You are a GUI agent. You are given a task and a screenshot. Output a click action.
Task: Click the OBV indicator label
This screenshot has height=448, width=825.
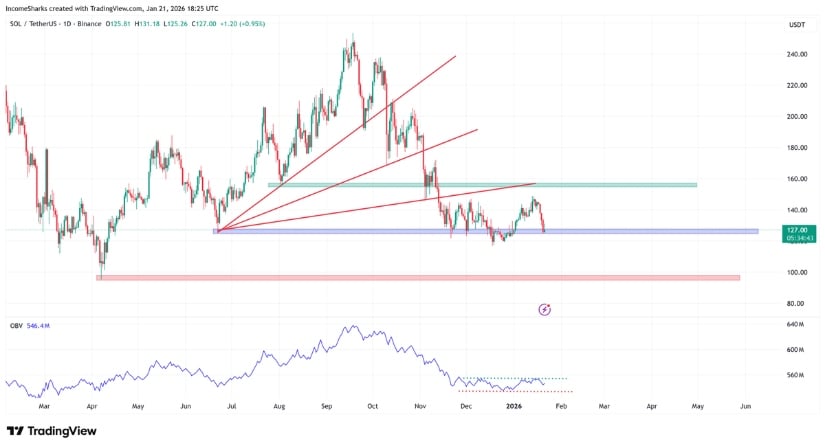pos(15,326)
